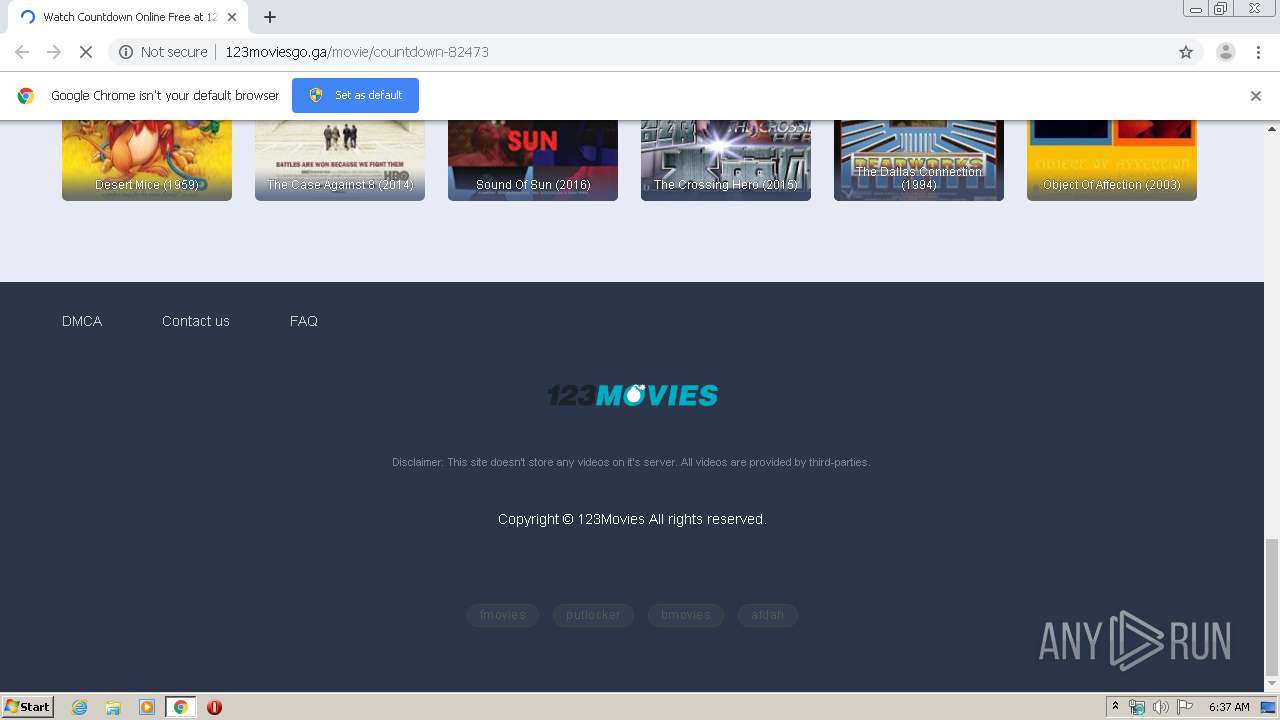Open Windows Media Player from taskbar
This screenshot has width=1280, height=720.
[x=147, y=707]
